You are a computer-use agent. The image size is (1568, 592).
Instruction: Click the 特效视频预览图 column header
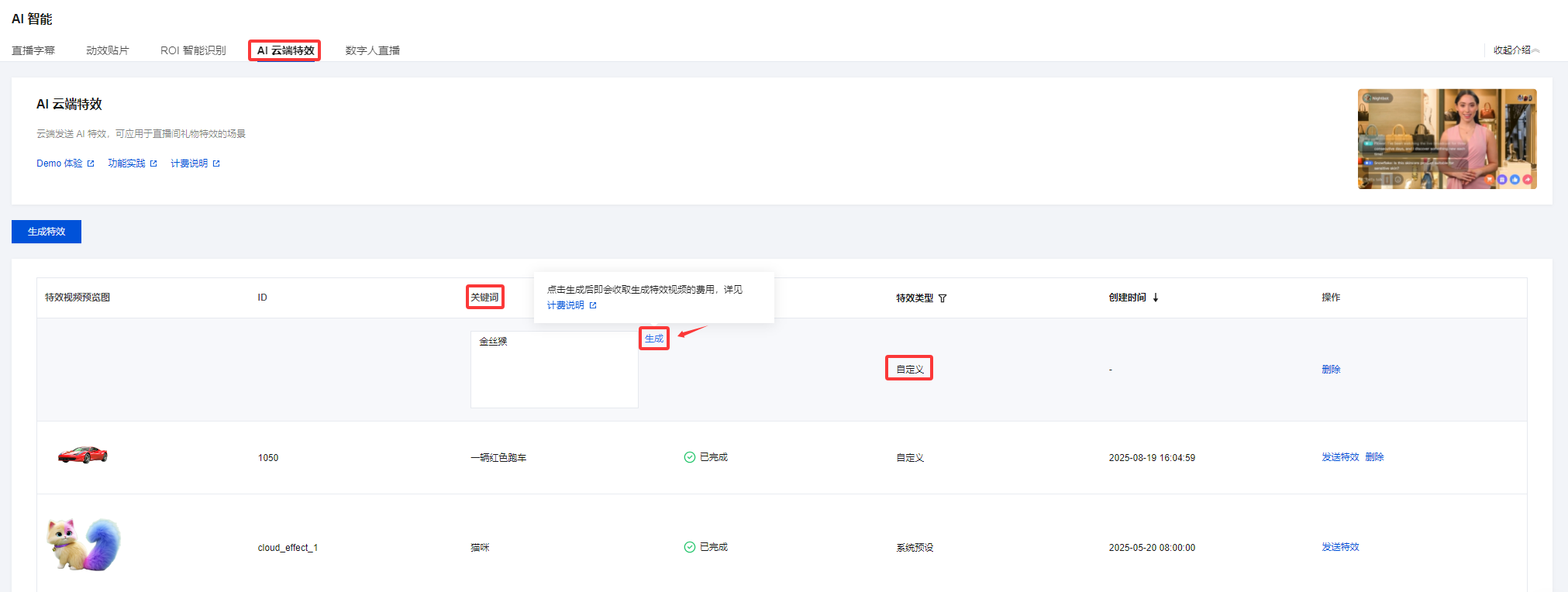point(78,298)
